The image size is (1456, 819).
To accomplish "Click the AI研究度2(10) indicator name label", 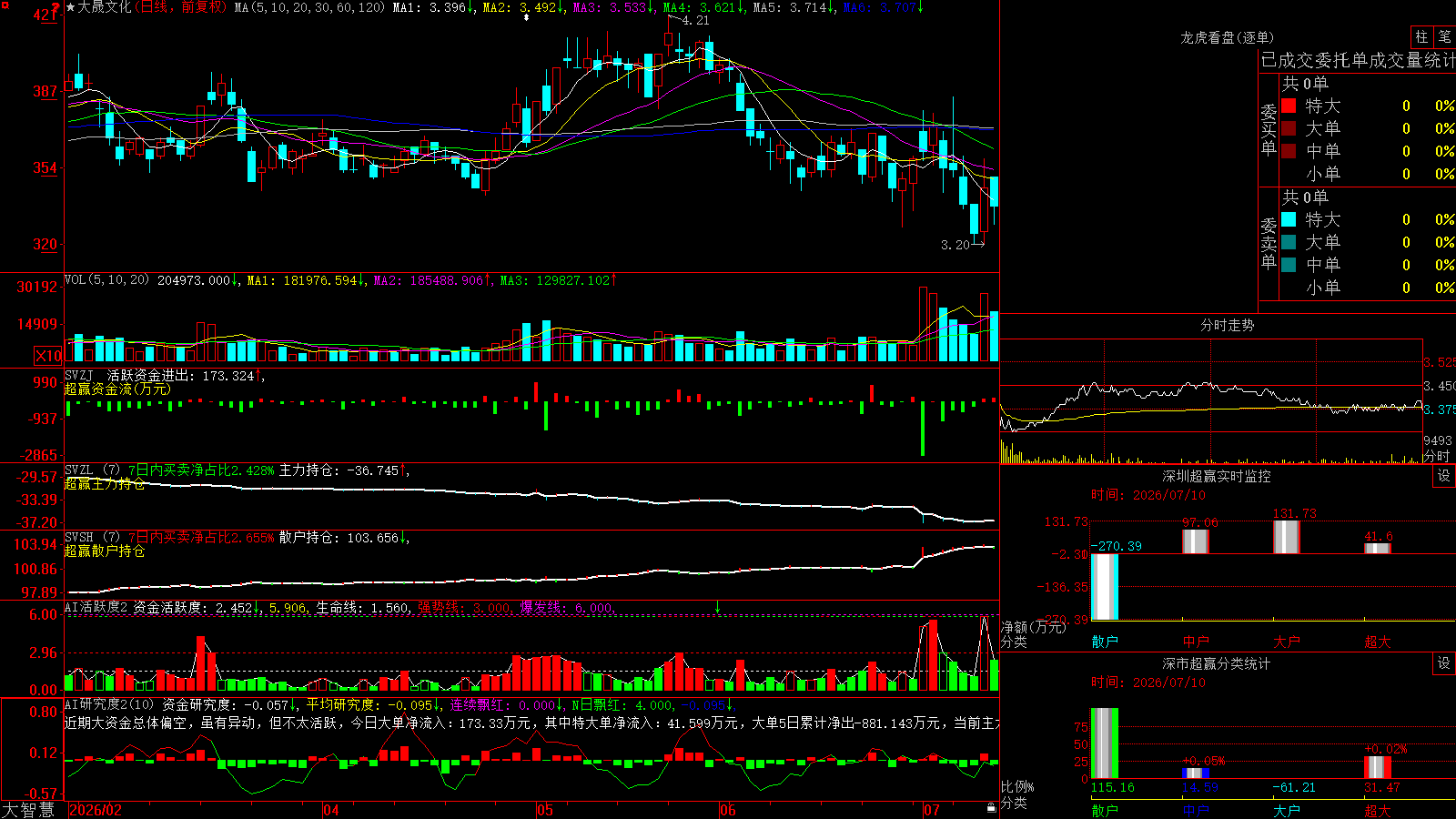I will click(x=109, y=704).
